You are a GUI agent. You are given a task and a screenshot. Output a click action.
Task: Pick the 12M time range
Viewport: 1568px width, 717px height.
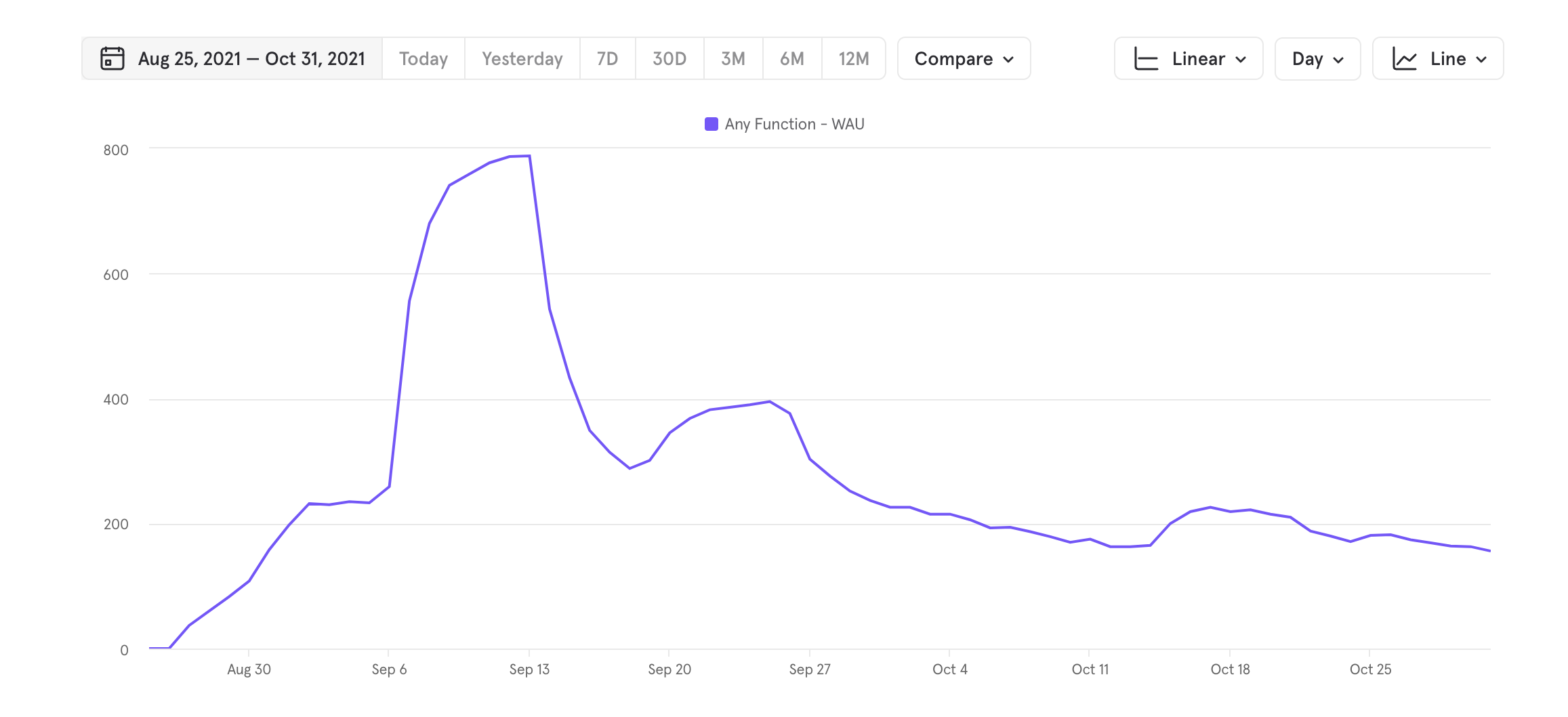[x=853, y=59]
